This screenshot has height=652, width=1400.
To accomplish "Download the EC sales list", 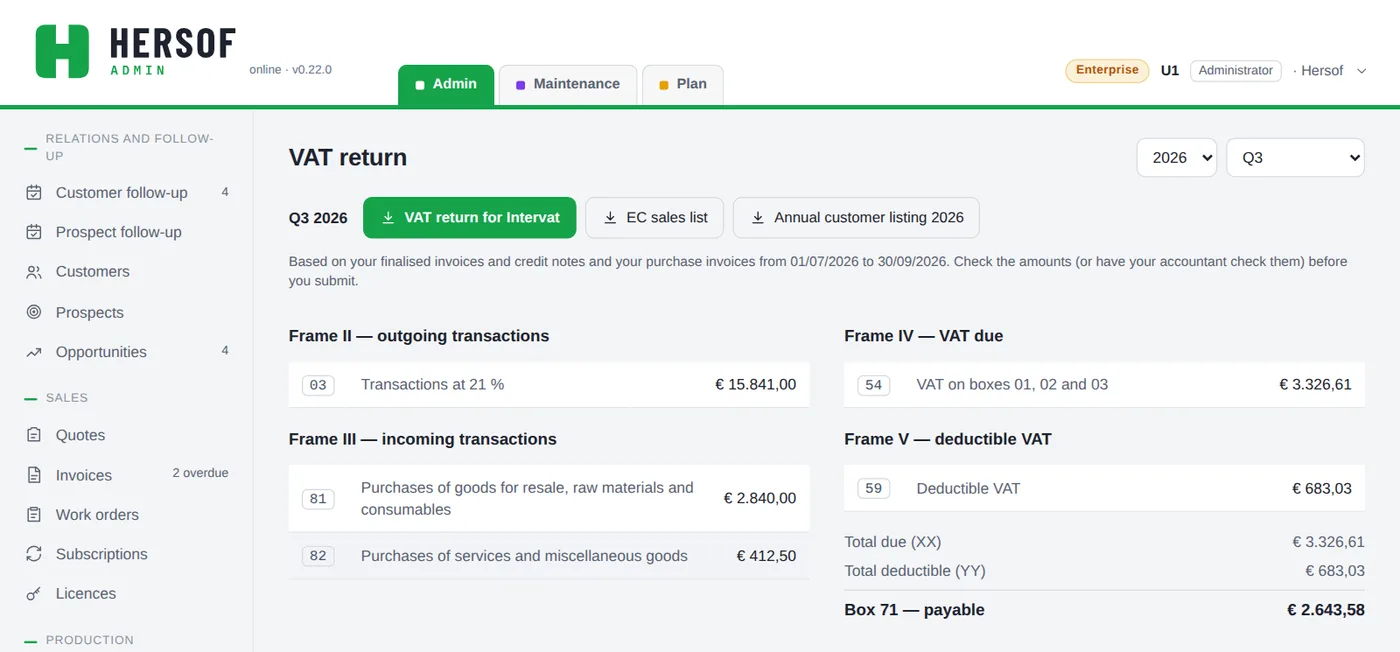I will tap(656, 218).
